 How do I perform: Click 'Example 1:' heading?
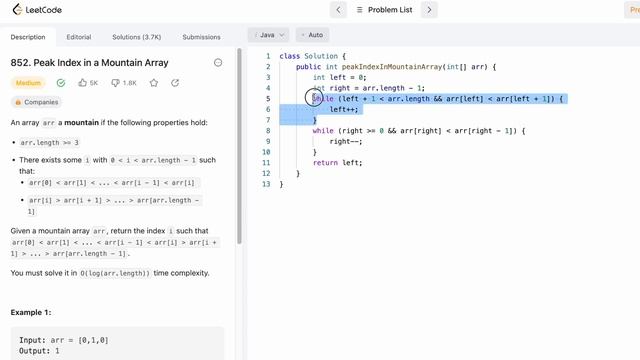pyautogui.click(x=31, y=312)
